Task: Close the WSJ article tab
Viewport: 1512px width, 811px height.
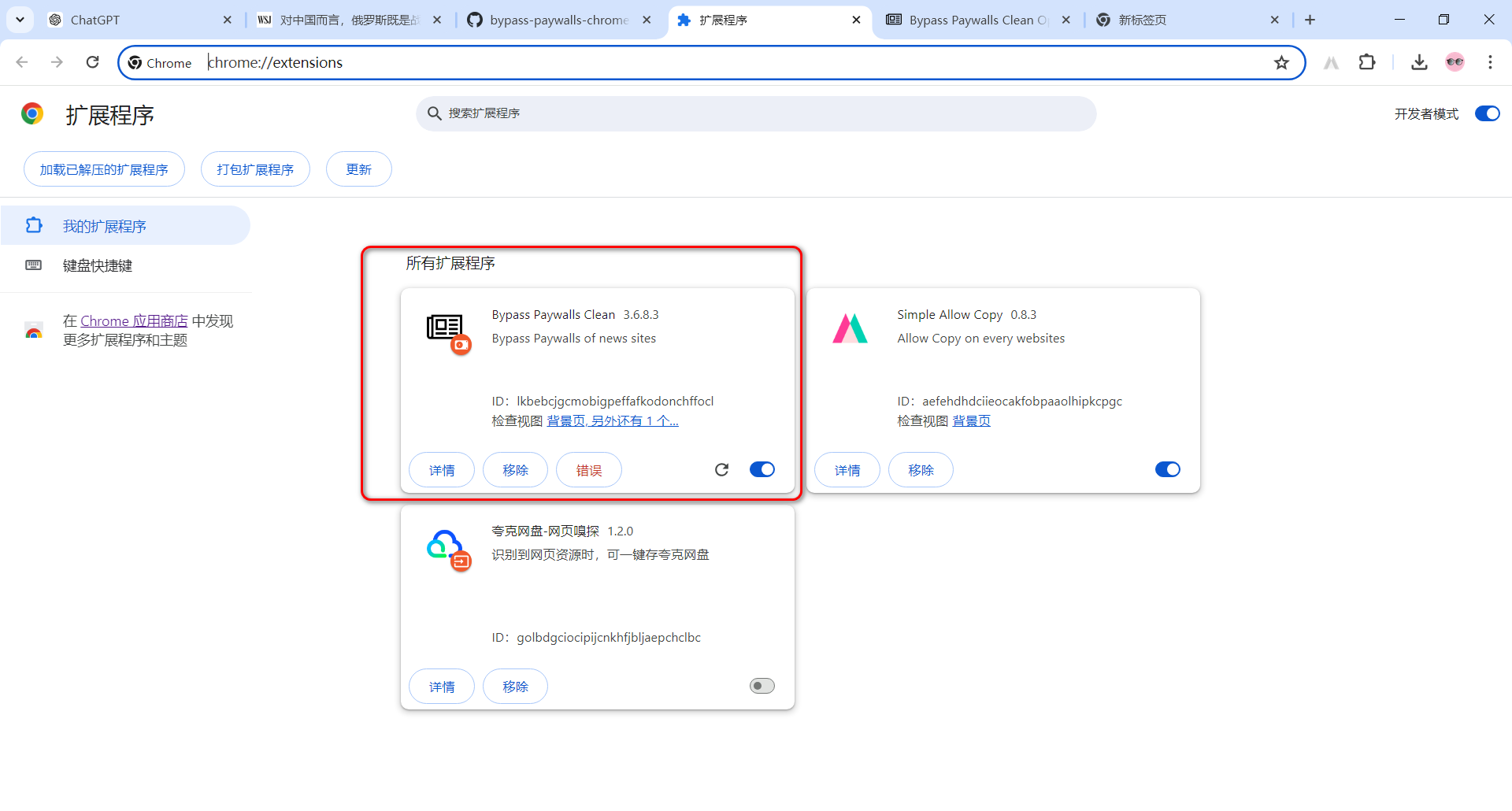Action: point(437,20)
